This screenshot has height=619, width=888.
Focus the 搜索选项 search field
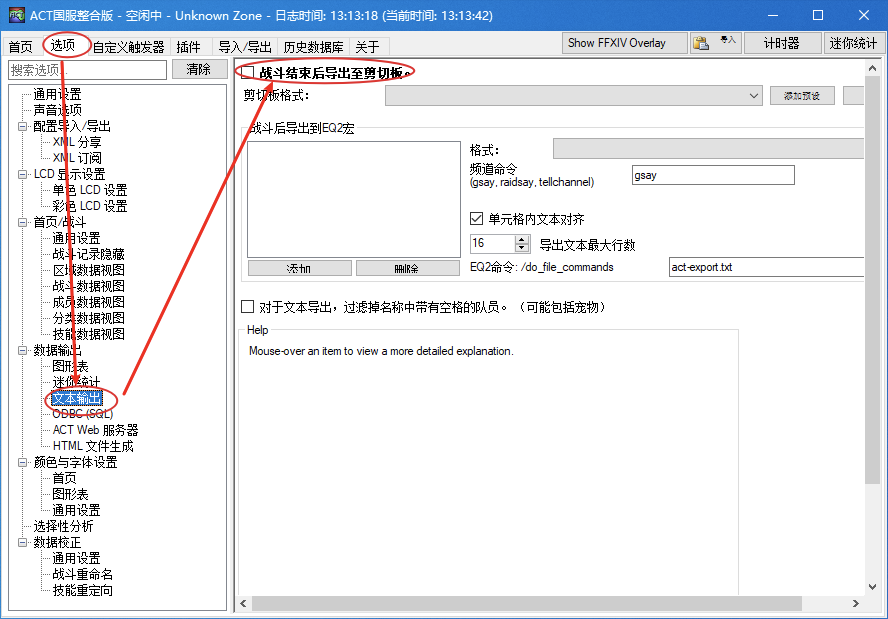coord(87,70)
